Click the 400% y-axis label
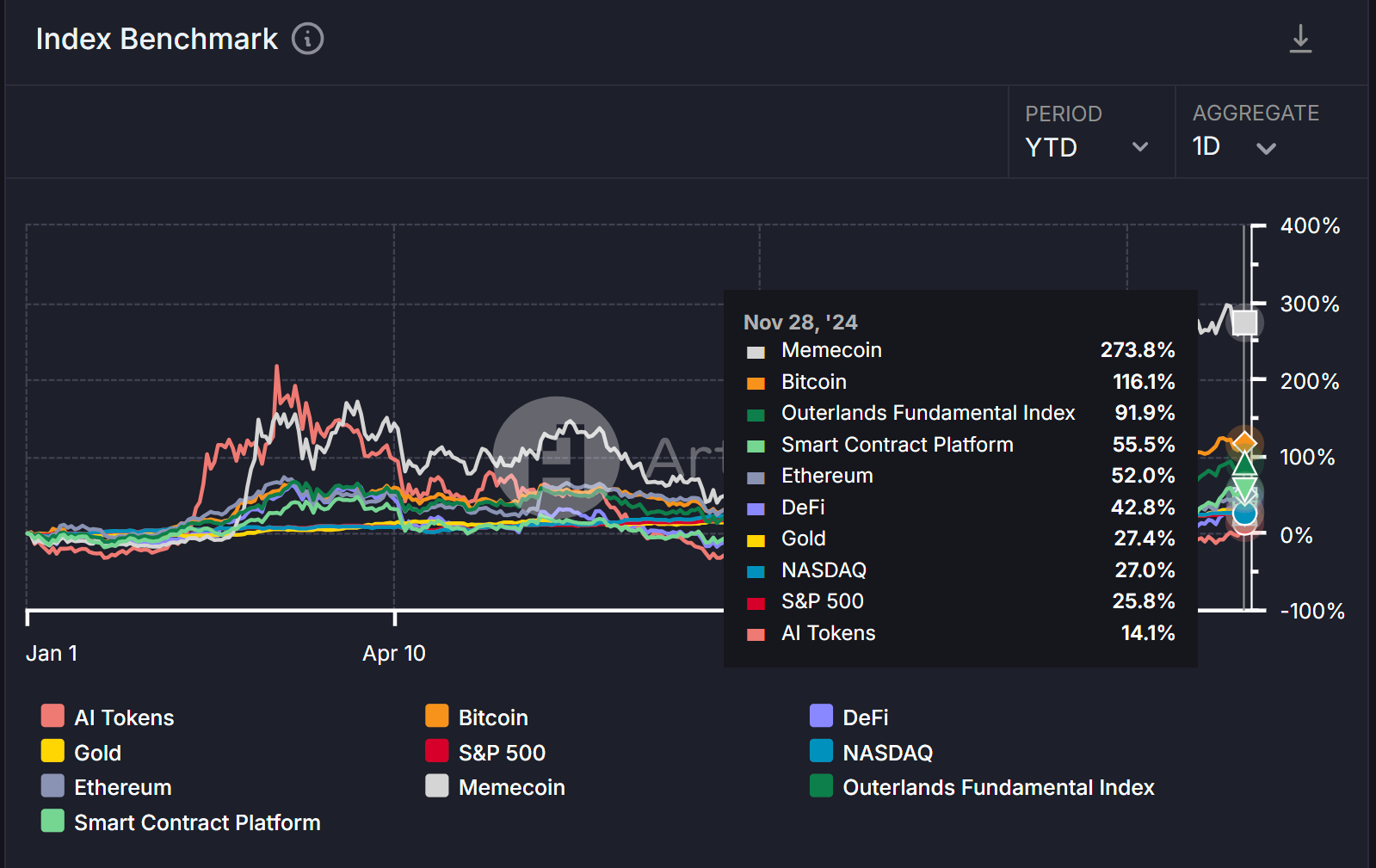Image resolution: width=1376 pixels, height=868 pixels. pyautogui.click(x=1310, y=225)
